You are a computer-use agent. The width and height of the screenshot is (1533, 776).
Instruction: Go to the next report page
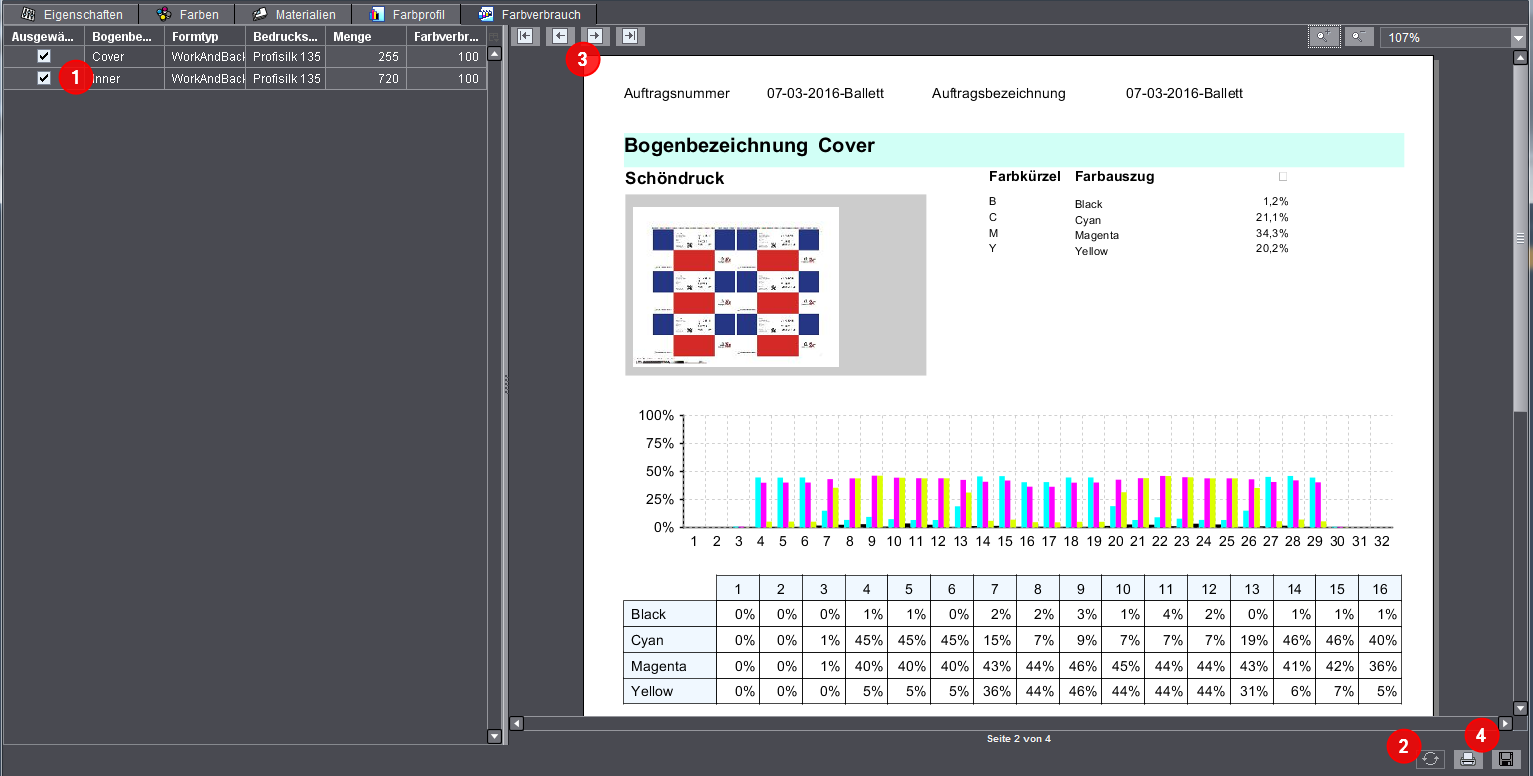pos(595,37)
